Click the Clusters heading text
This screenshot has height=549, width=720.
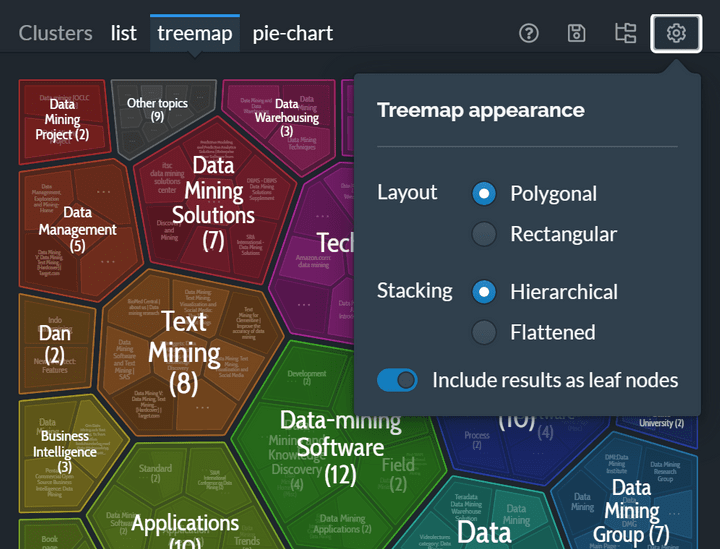(56, 34)
